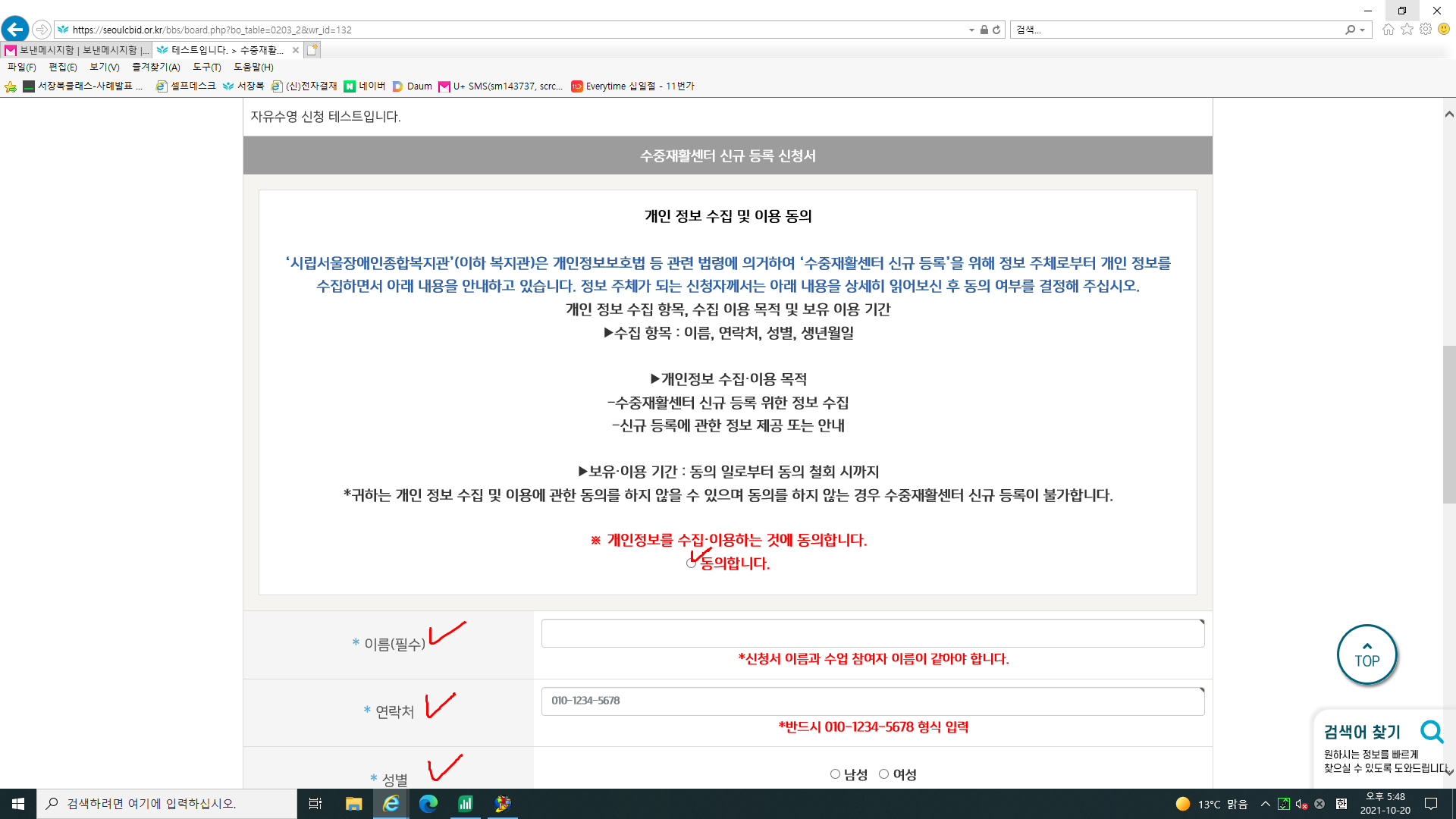Click the TOP scroll-to-top button
The image size is (1456, 819).
coord(1367,655)
